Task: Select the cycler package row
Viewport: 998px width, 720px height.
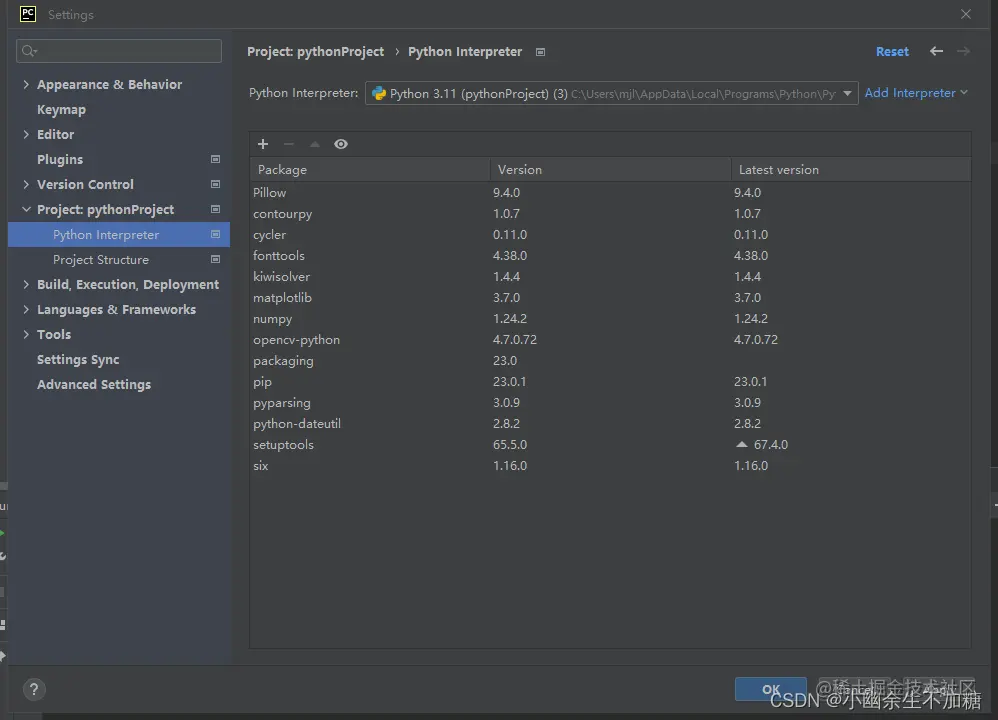Action: tap(610, 234)
